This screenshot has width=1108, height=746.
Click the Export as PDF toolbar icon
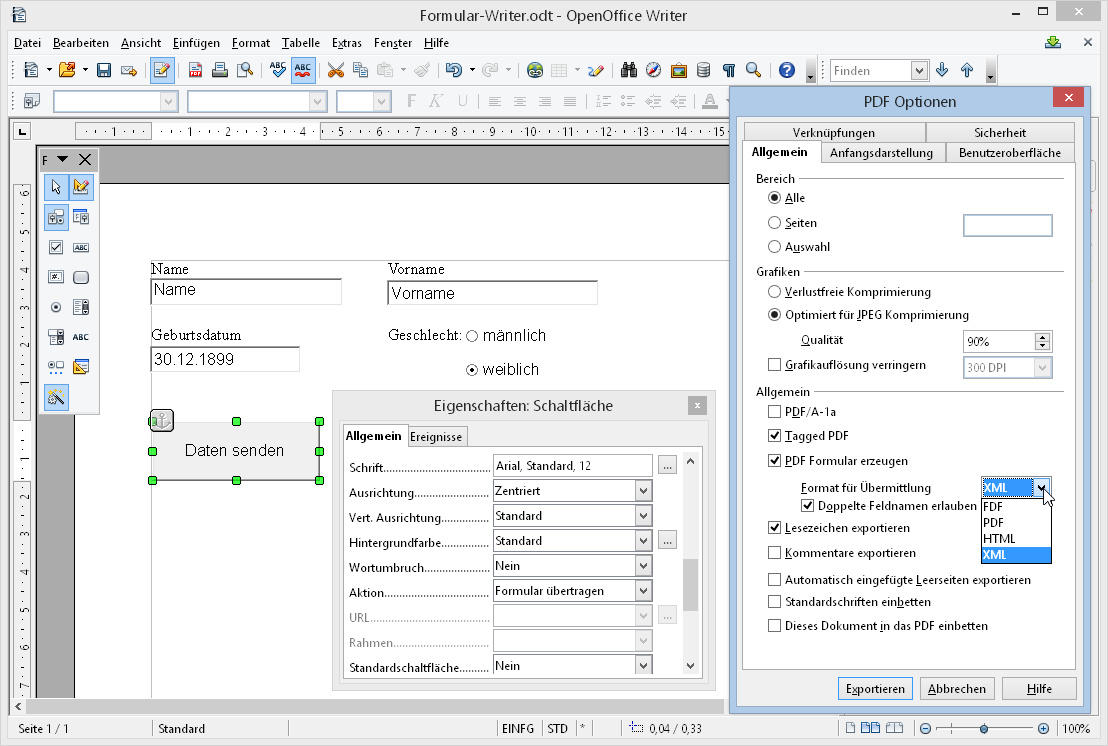[195, 70]
